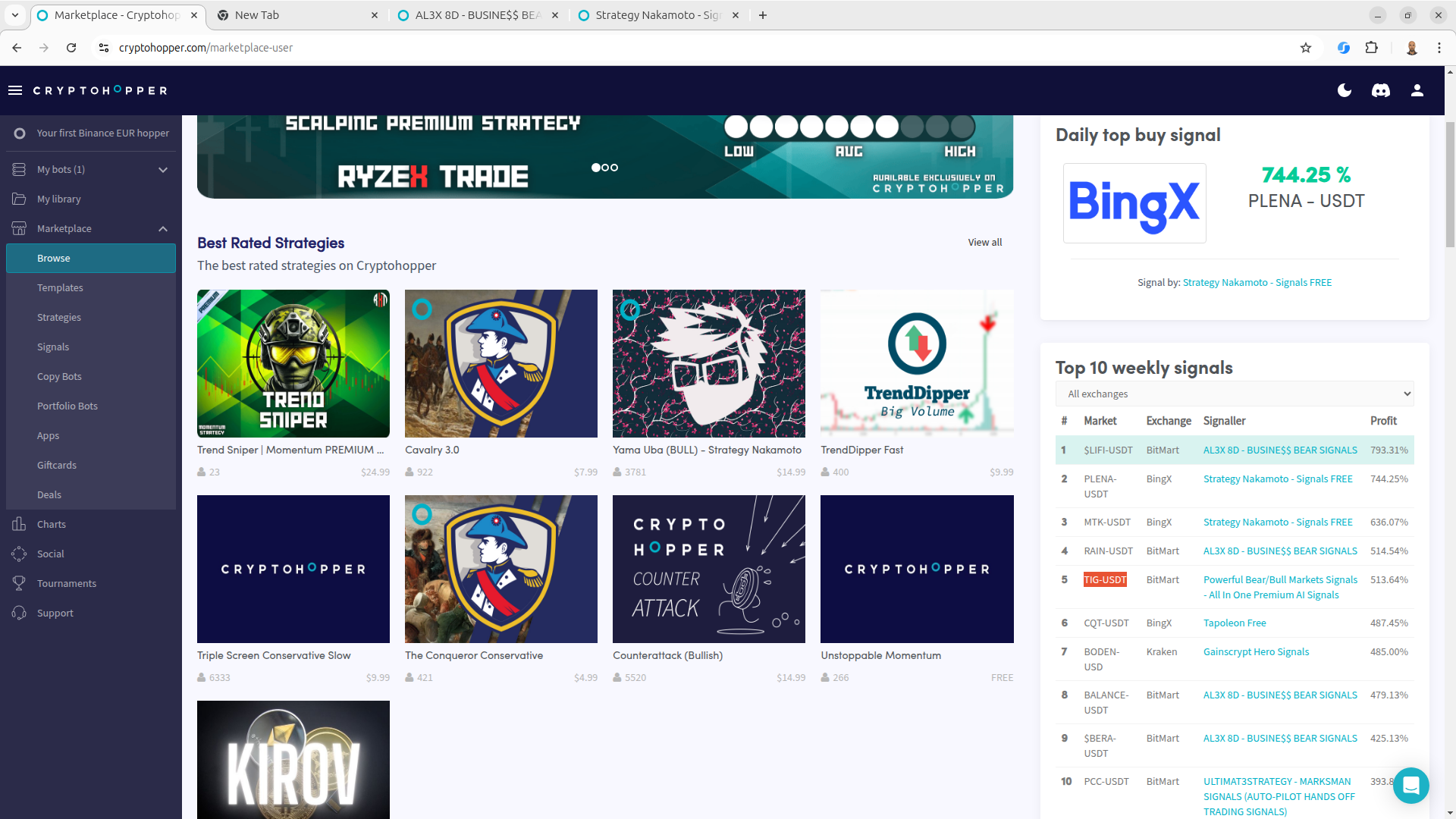This screenshot has height=819, width=1456.
Task: Open TrendDipper Fast strategy thumbnail
Action: [x=917, y=363]
